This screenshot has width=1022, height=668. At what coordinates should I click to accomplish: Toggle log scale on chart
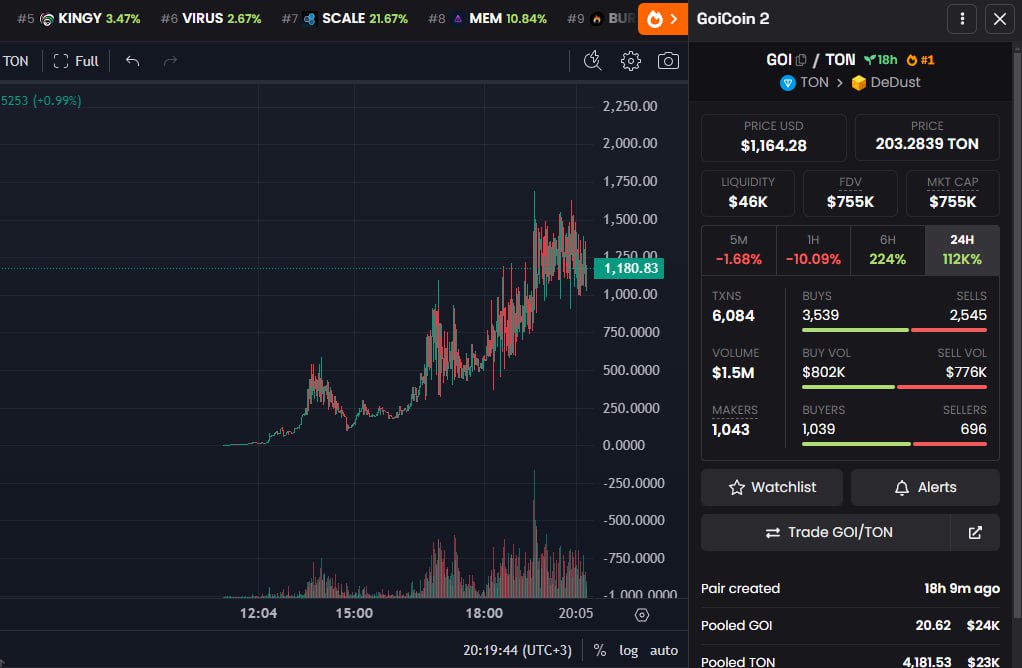[x=628, y=650]
